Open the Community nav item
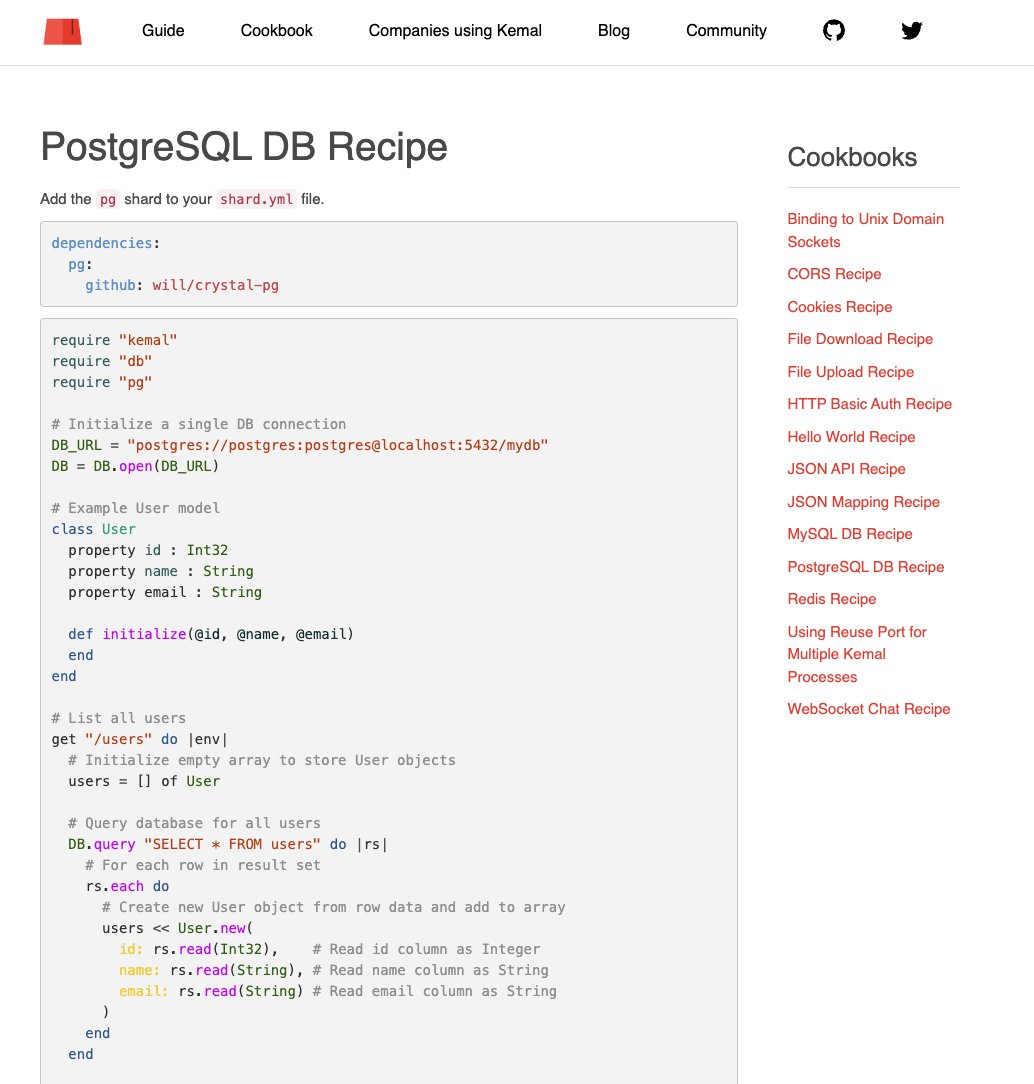The image size is (1034, 1084). click(726, 30)
